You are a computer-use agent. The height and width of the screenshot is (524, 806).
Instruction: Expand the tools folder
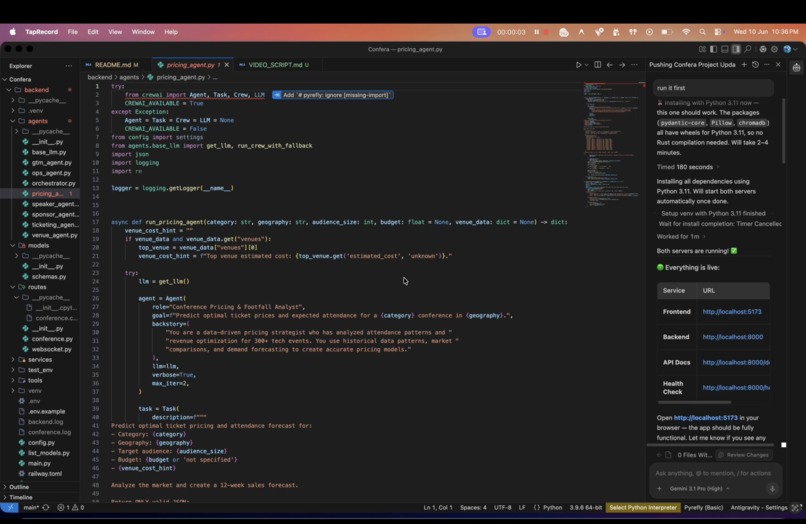click(35, 380)
